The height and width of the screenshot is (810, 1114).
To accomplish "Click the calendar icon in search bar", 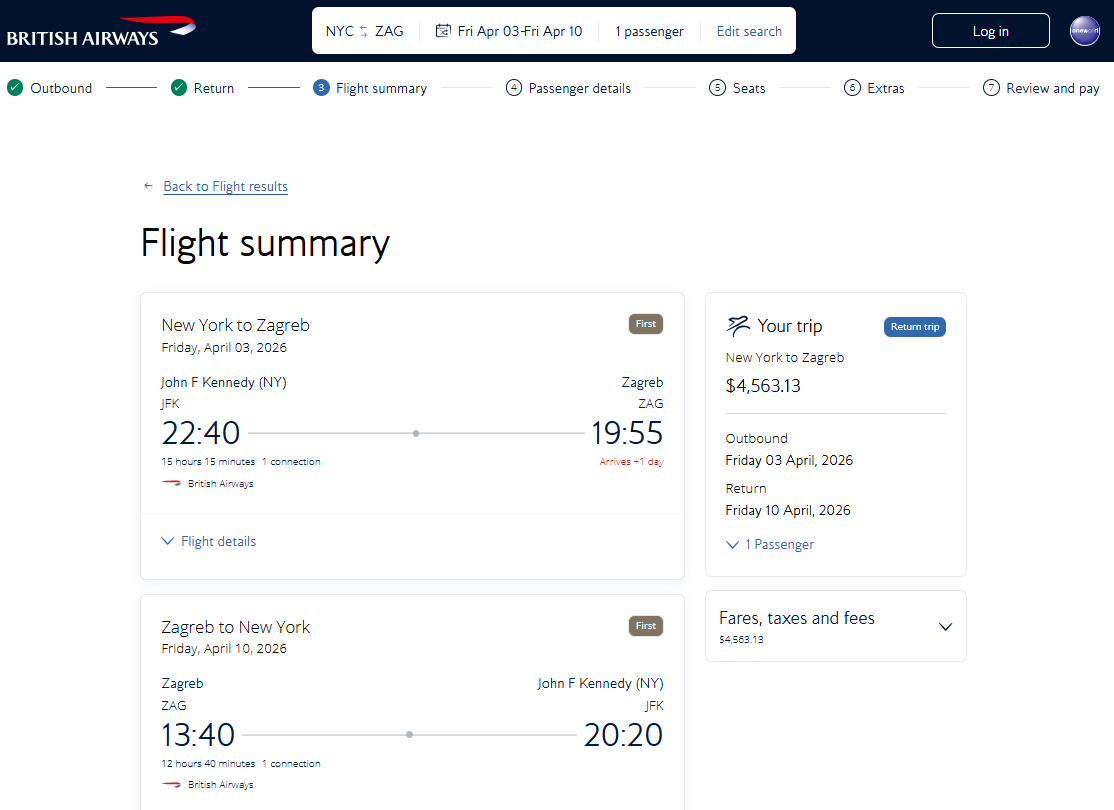I will coord(443,31).
